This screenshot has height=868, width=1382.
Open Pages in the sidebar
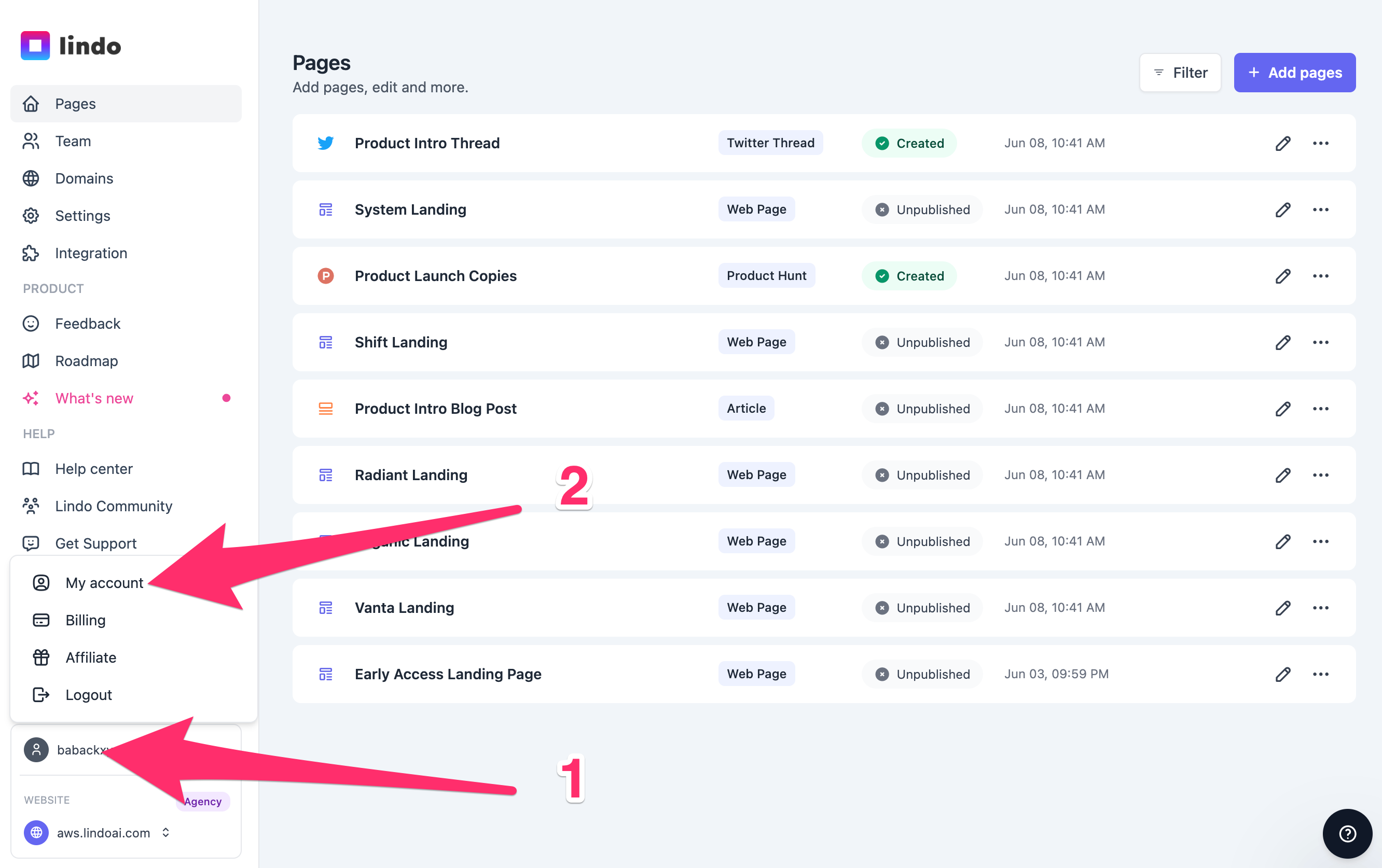pyautogui.click(x=126, y=104)
